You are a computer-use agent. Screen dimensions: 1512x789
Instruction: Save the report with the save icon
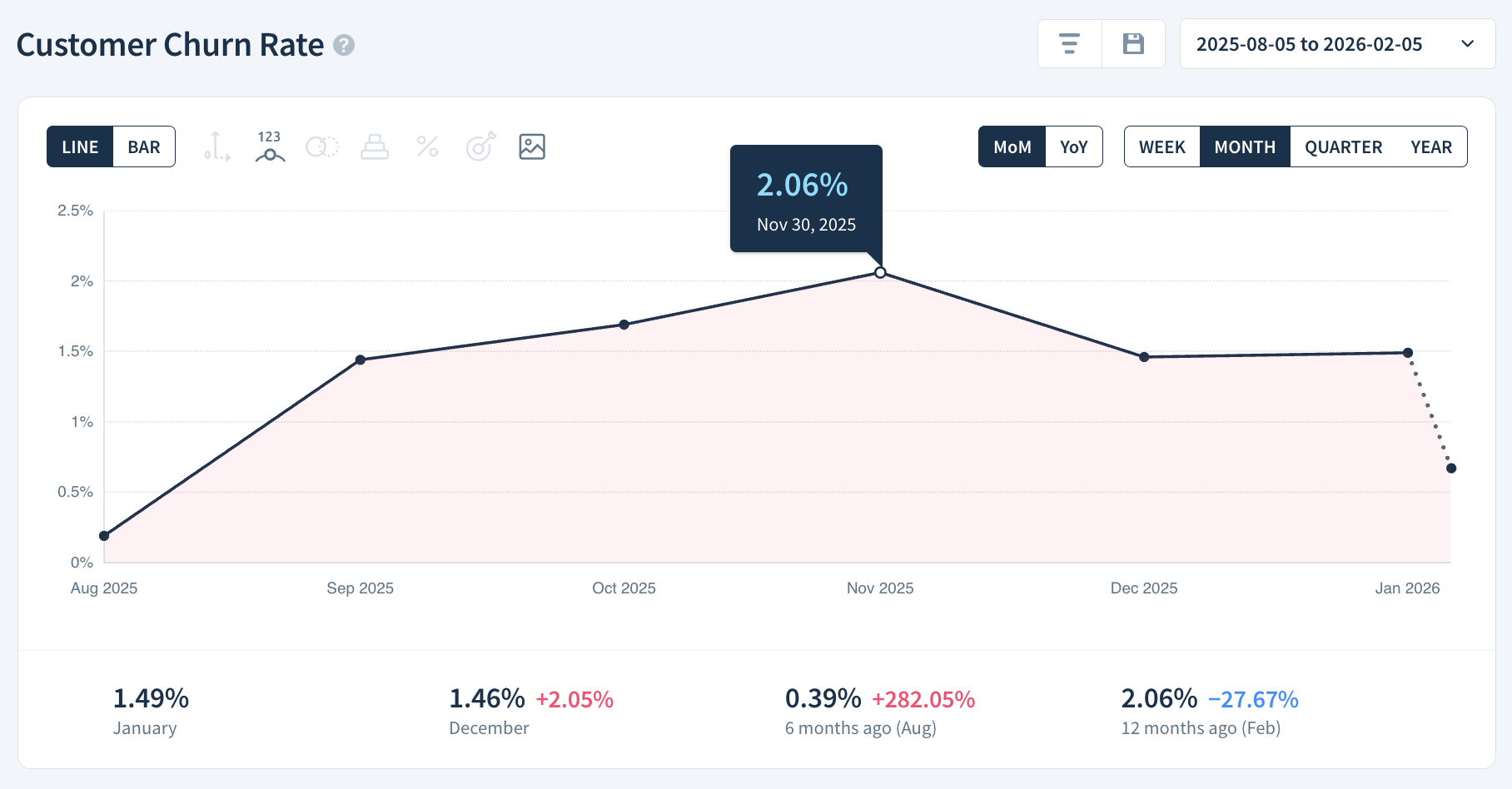(1132, 43)
